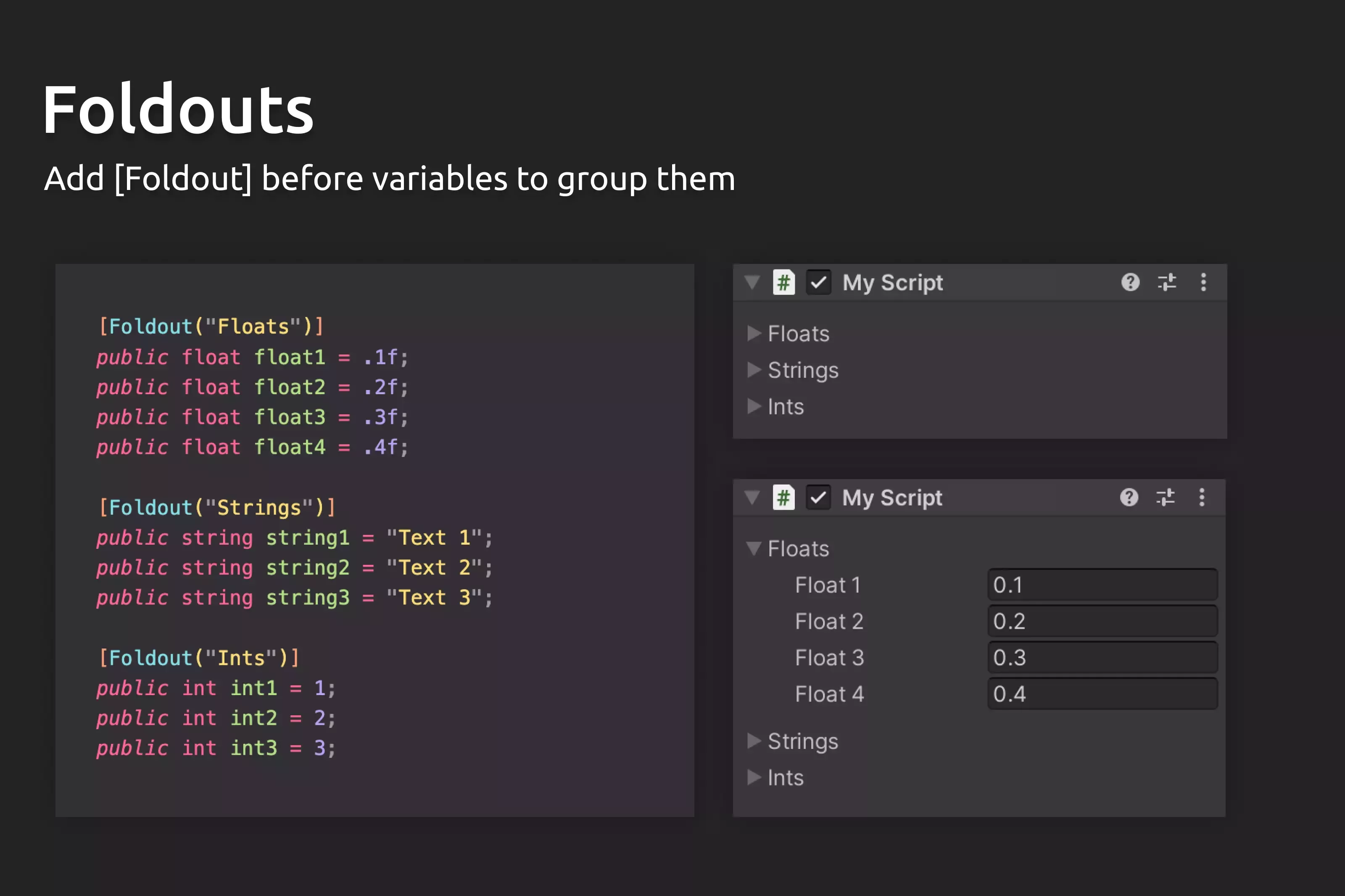Click help icon in bottom My Script
The width and height of the screenshot is (1345, 896).
(1129, 498)
